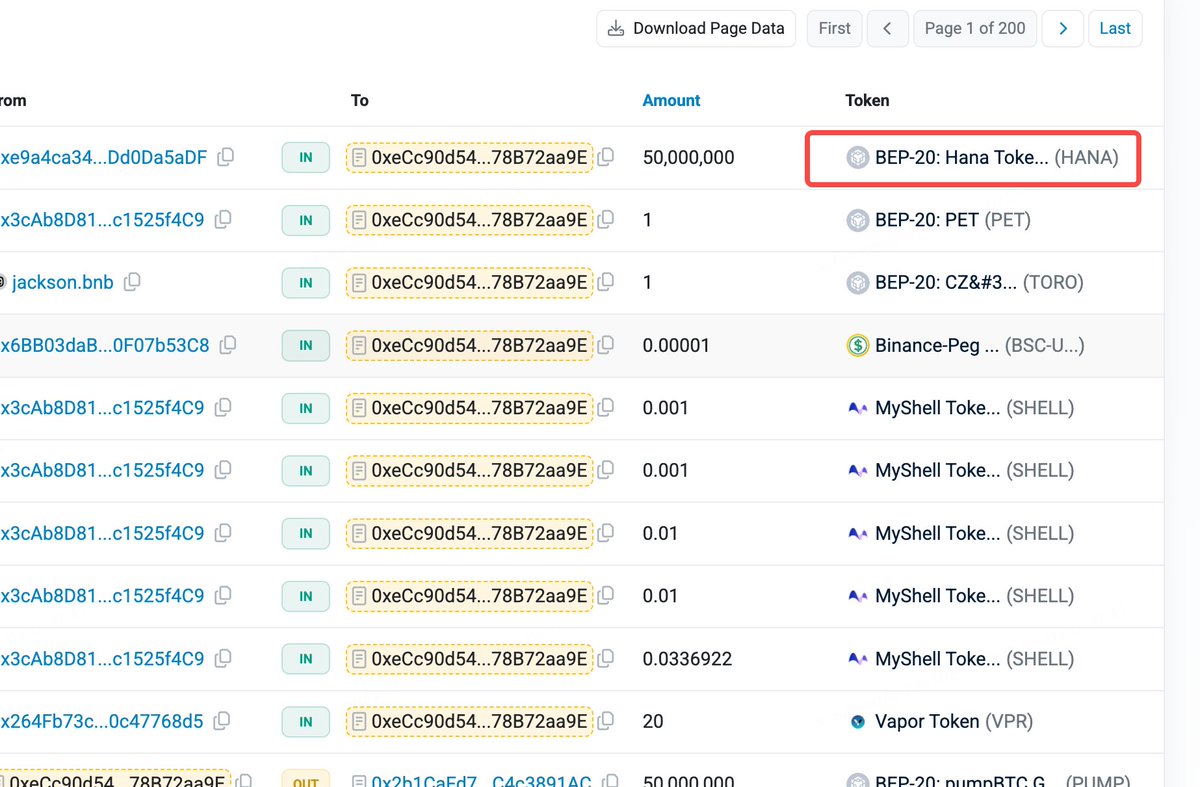This screenshot has width=1200, height=787.
Task: Copy the jackson.bnb address
Action: [x=132, y=282]
